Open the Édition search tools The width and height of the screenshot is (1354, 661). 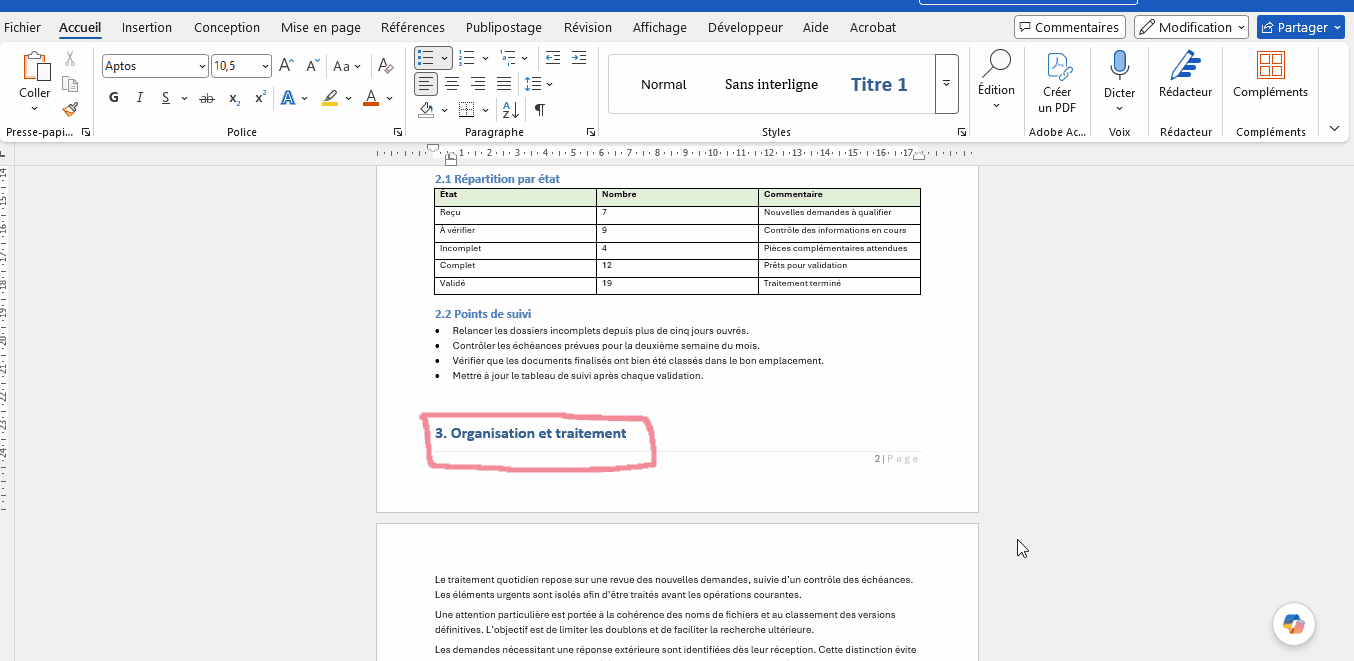[996, 80]
